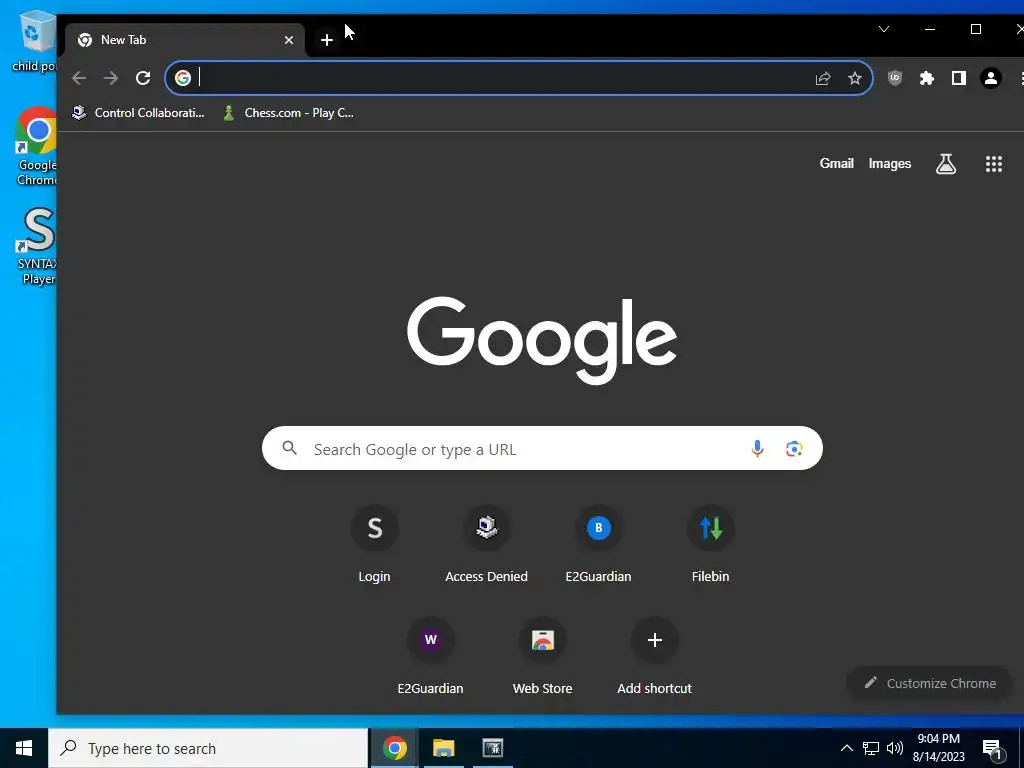Screen dimensions: 1024x768
Task: Open the volume tray icon
Action: click(x=895, y=748)
